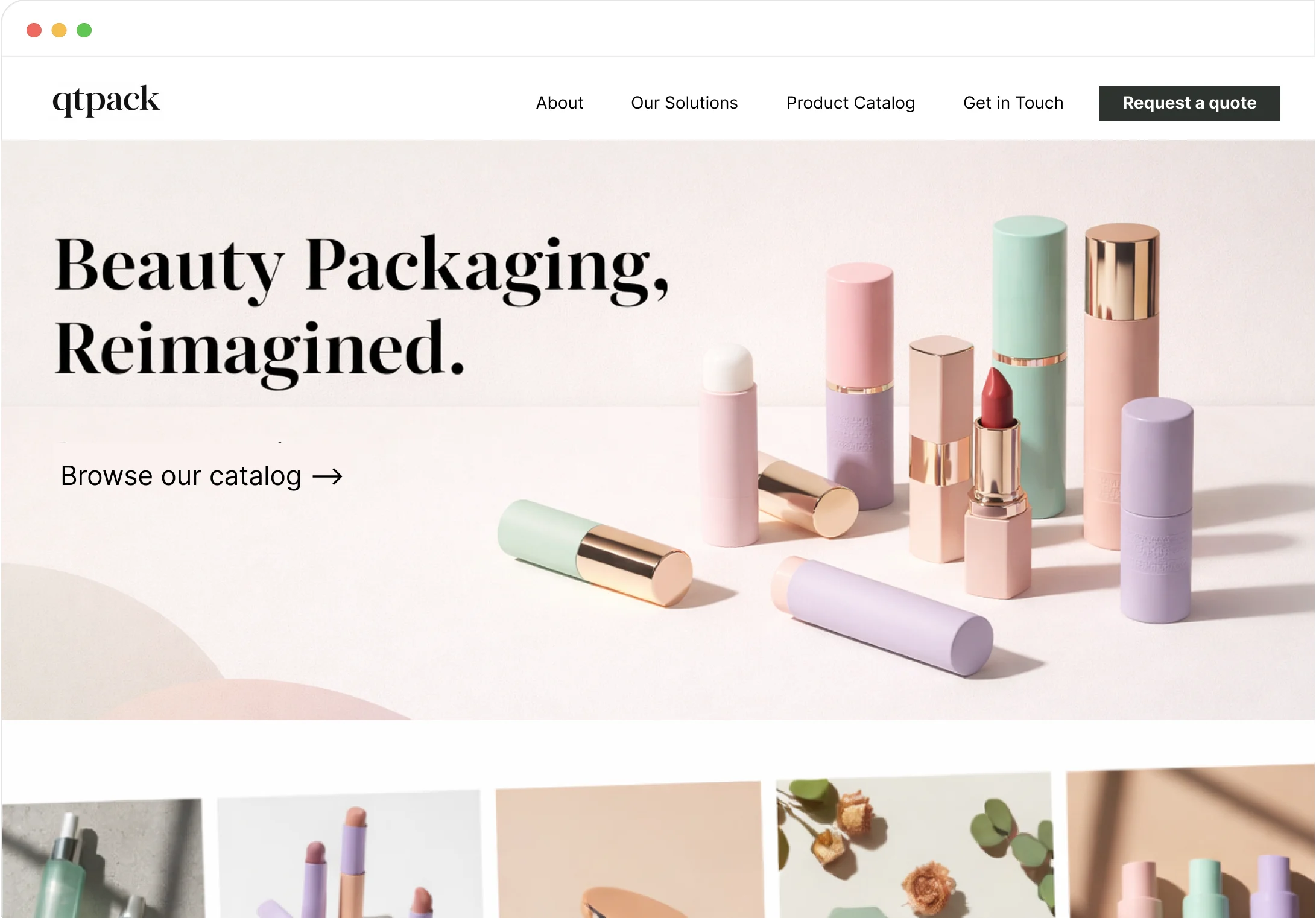Click the Request a quote button
Screen dimensions: 1316x918
[1189, 103]
